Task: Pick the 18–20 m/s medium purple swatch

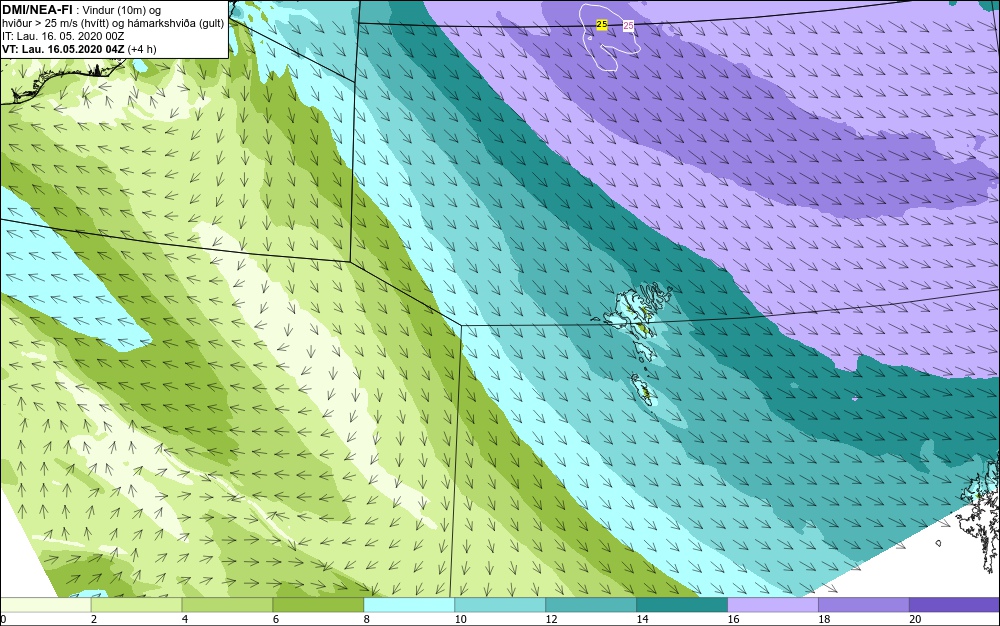Action: coord(864,605)
